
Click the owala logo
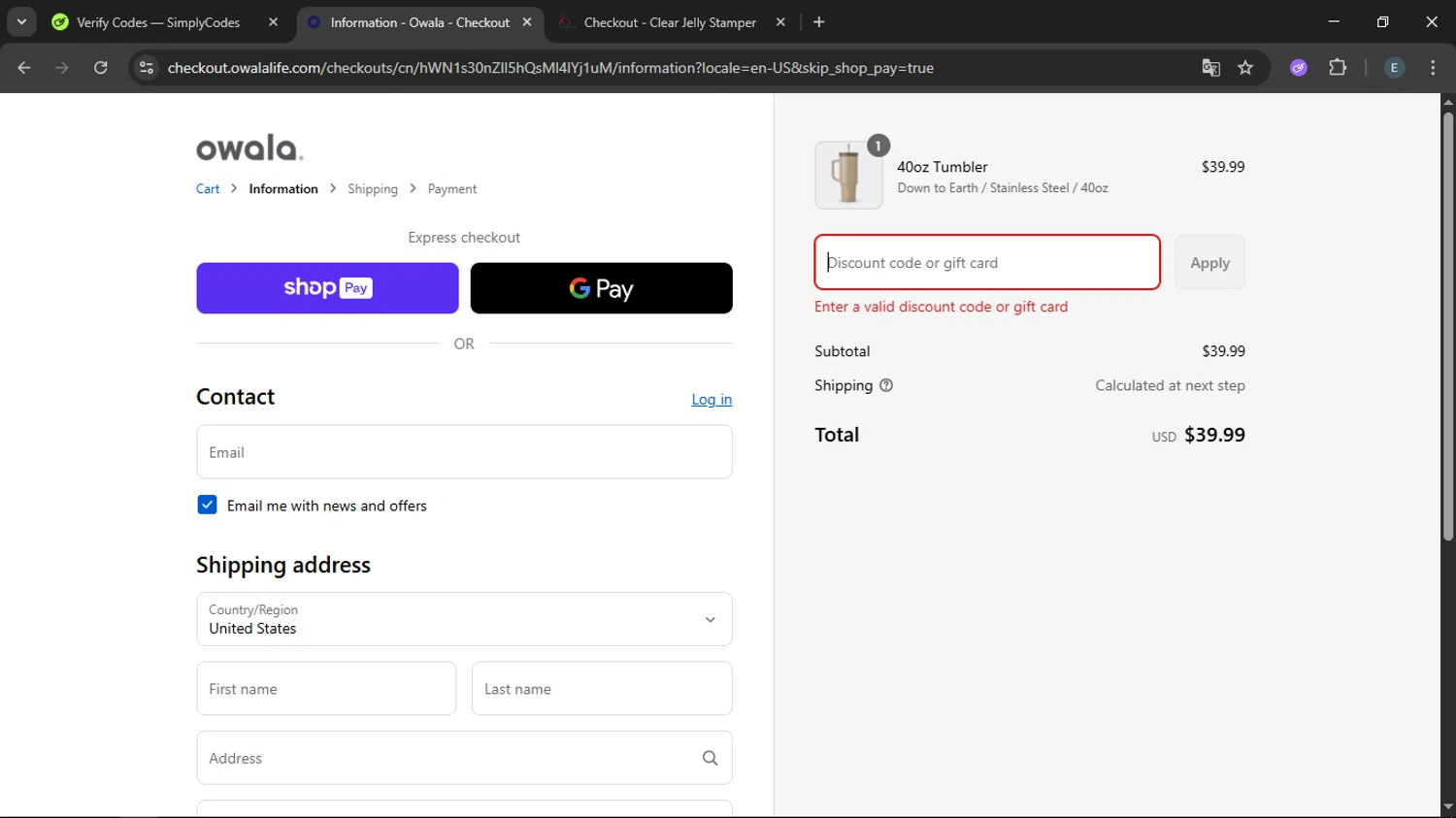point(249,147)
